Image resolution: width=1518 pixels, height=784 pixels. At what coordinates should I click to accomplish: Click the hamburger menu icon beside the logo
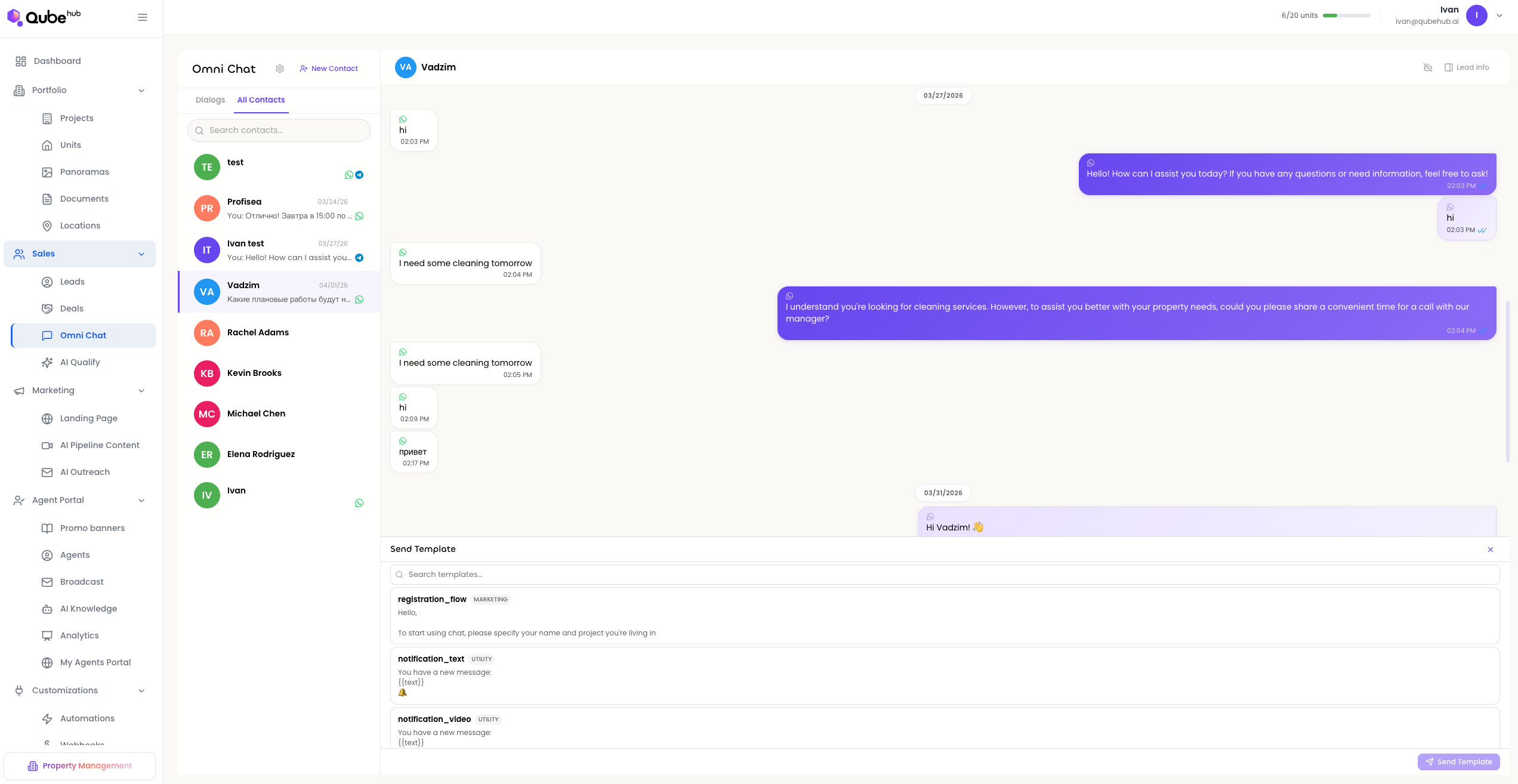pyautogui.click(x=143, y=17)
